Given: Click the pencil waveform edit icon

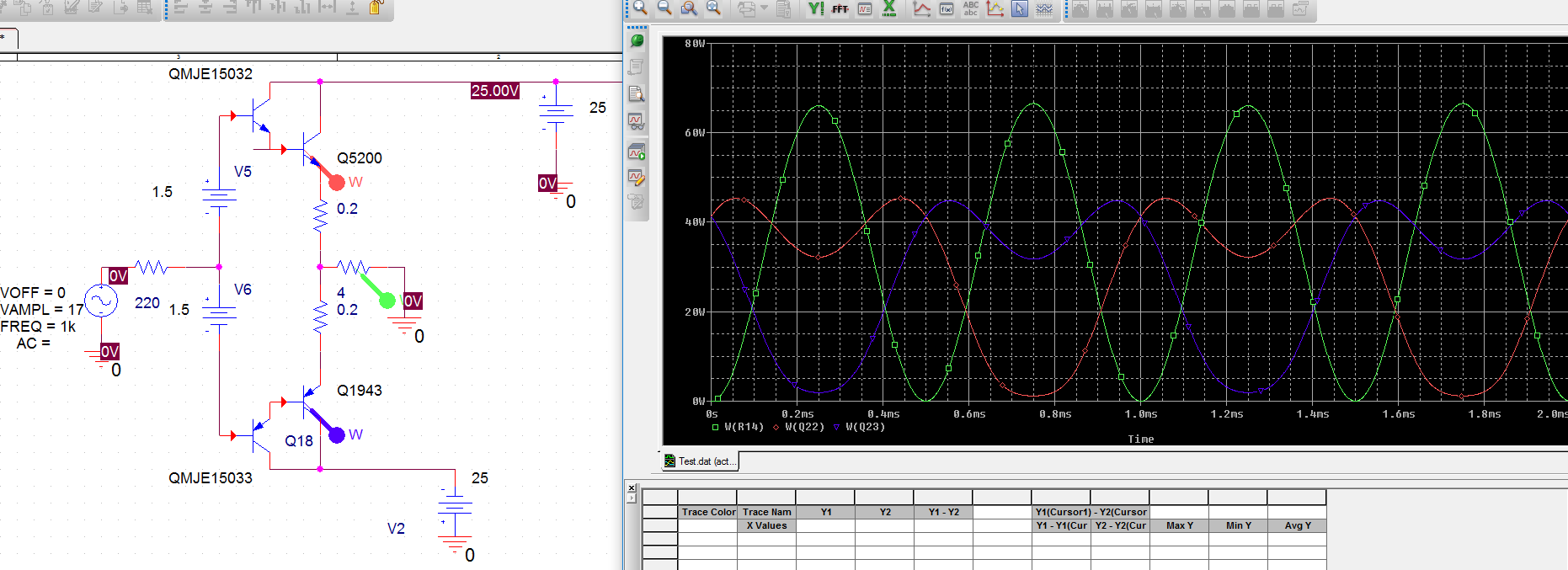Looking at the screenshot, I should click(637, 177).
